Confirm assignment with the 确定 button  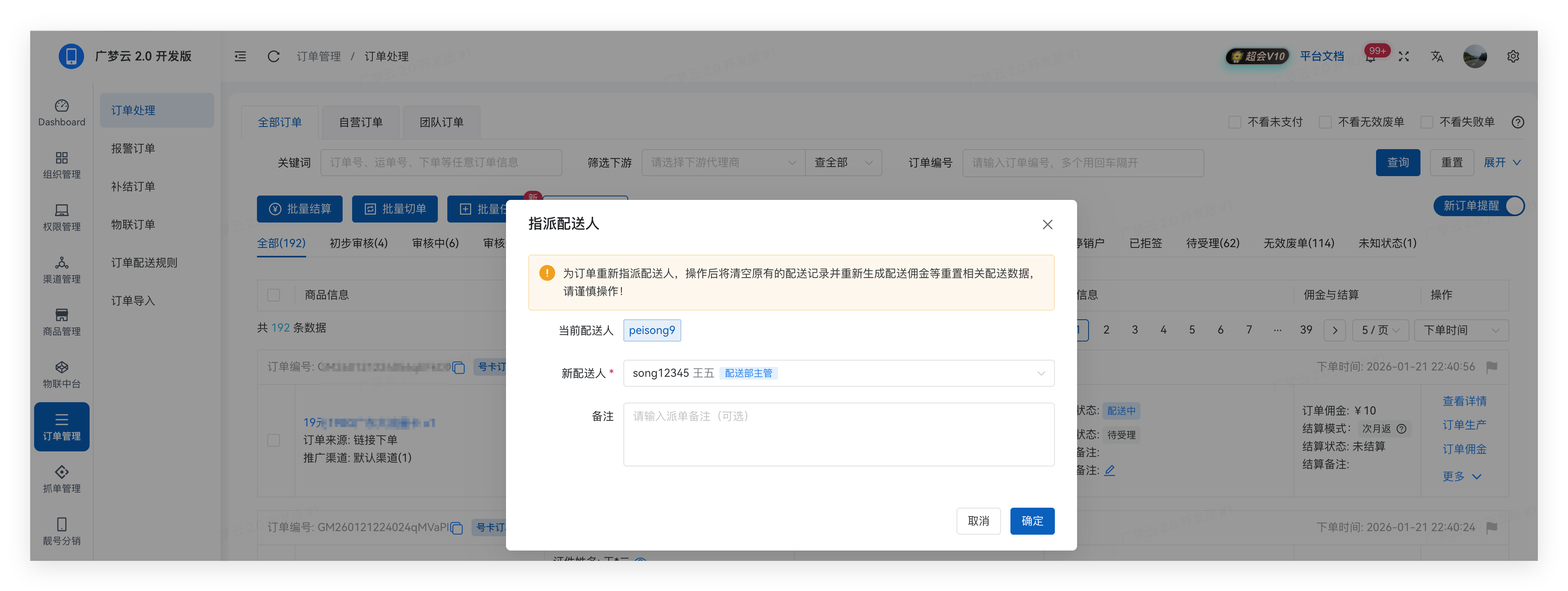tap(1032, 521)
